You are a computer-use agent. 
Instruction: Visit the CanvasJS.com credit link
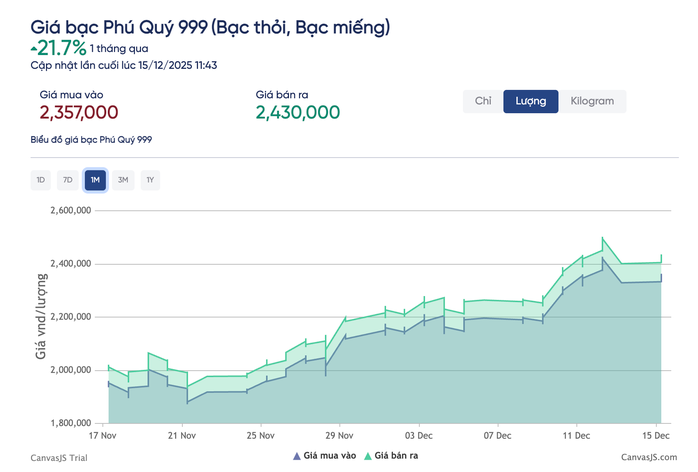click(x=647, y=456)
